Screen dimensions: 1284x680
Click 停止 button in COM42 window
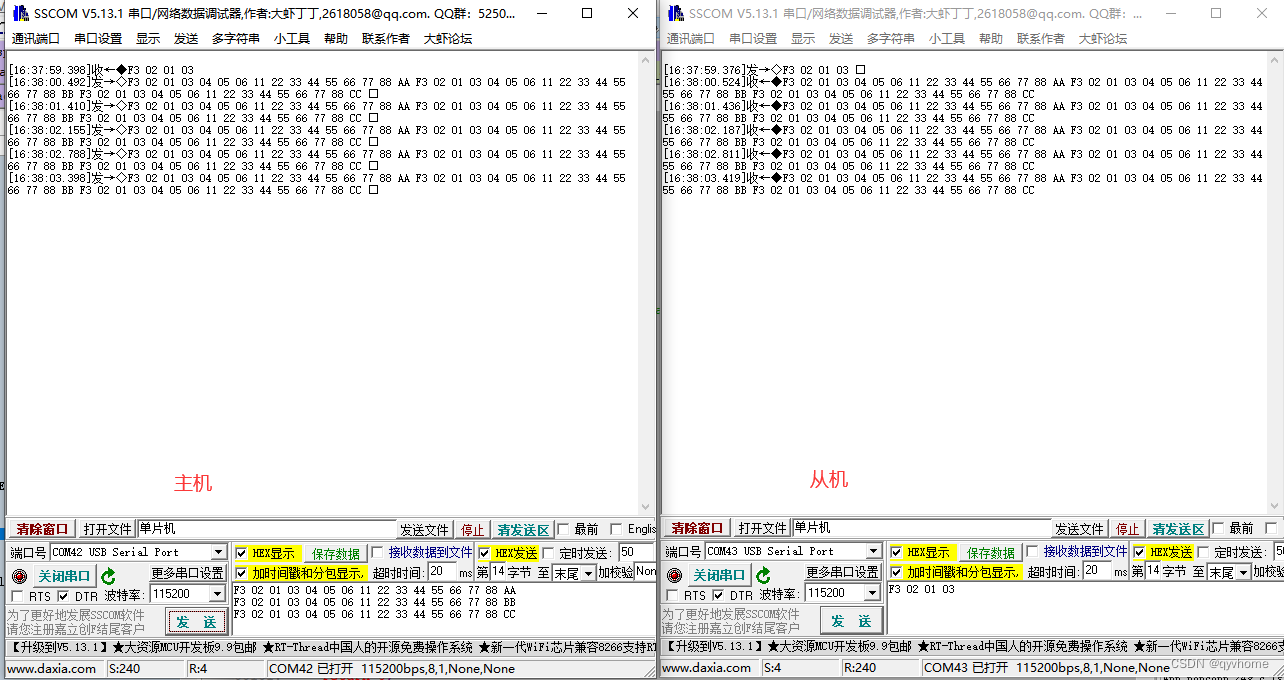point(472,530)
